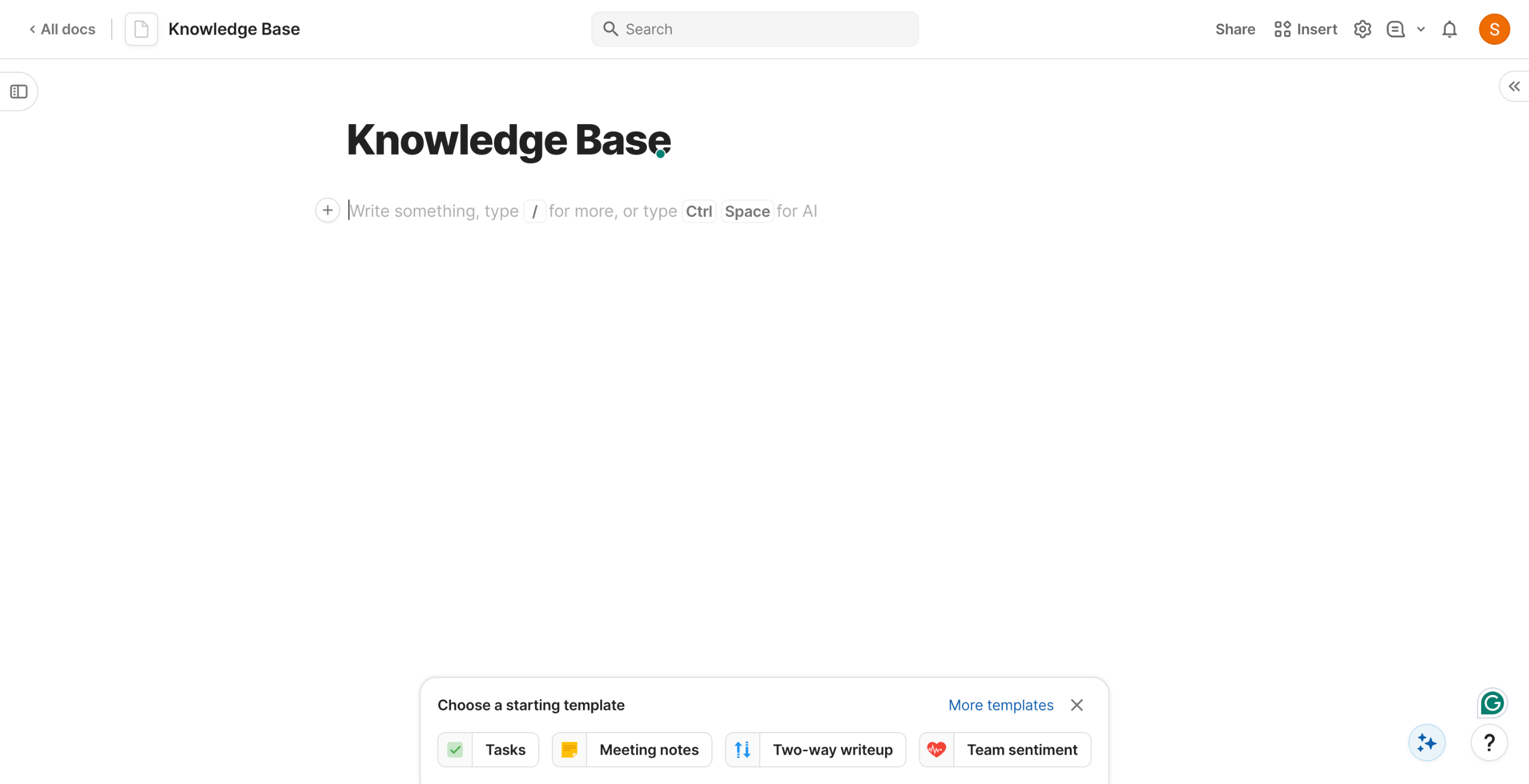This screenshot has height=784, width=1529.
Task: Open the Insert menu
Action: tap(1306, 29)
